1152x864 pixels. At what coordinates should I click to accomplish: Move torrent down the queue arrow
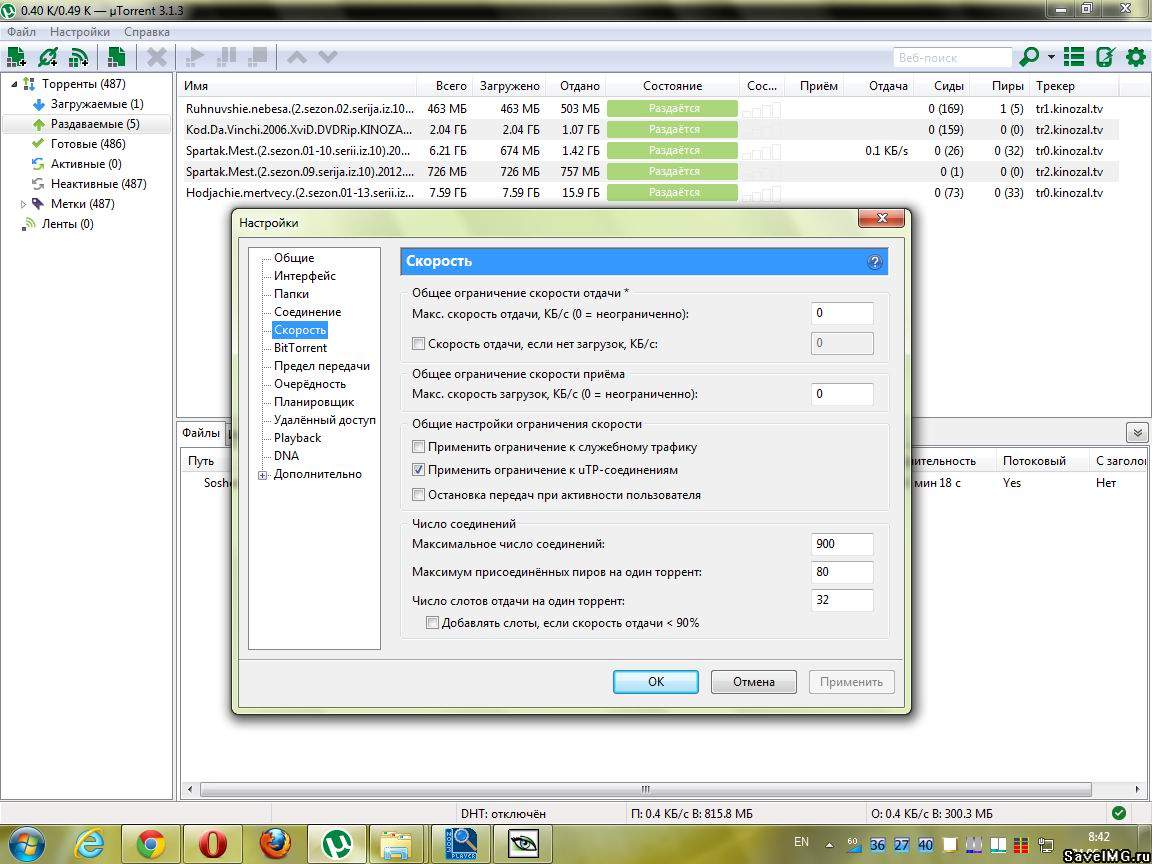[328, 57]
